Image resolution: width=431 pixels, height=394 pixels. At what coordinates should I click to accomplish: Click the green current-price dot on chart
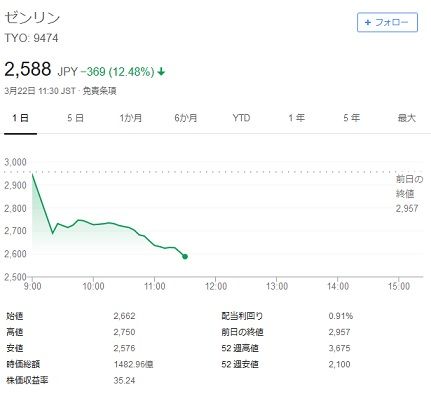point(185,256)
